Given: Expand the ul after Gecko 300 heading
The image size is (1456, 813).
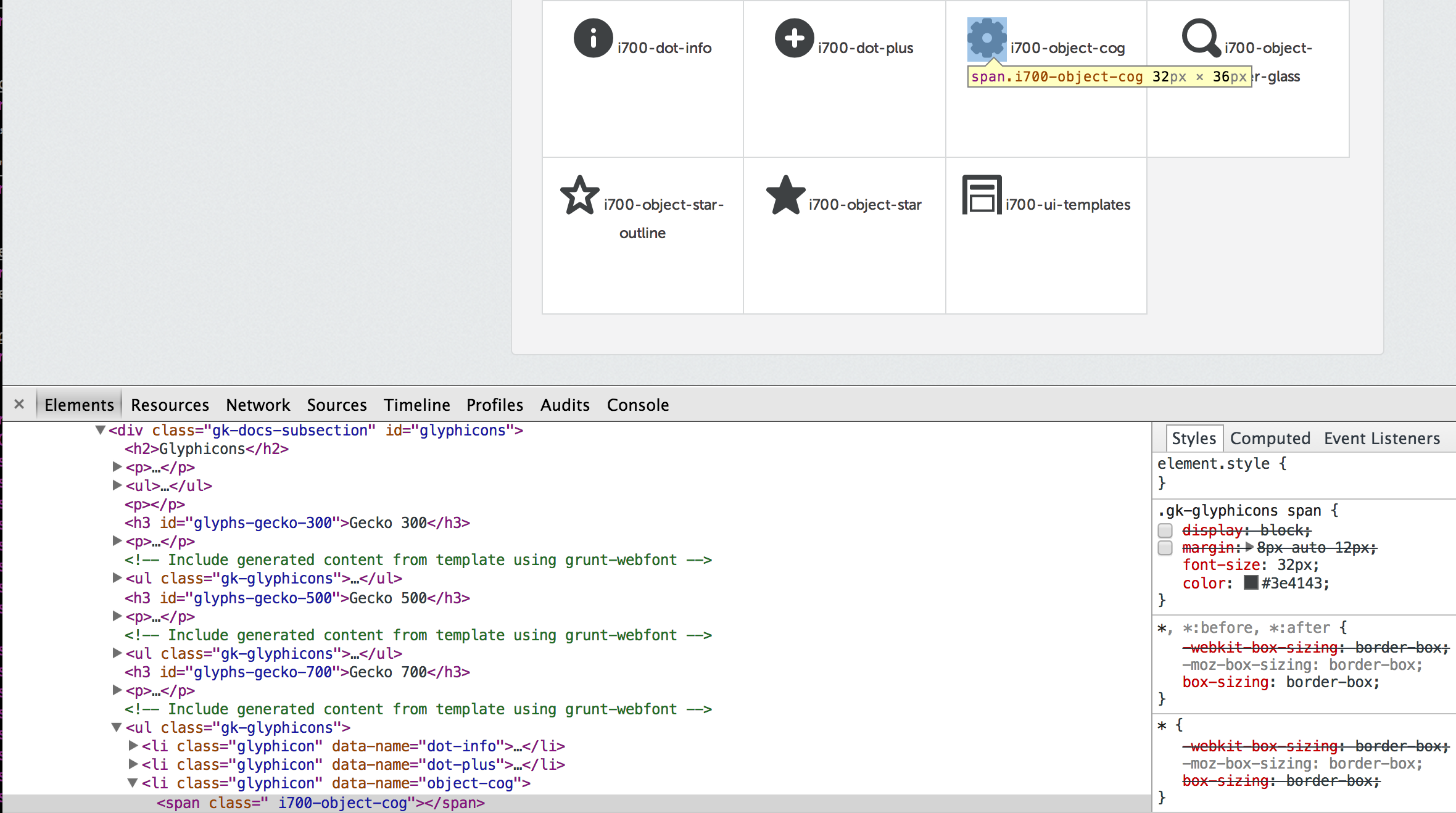Looking at the screenshot, I should [x=117, y=578].
